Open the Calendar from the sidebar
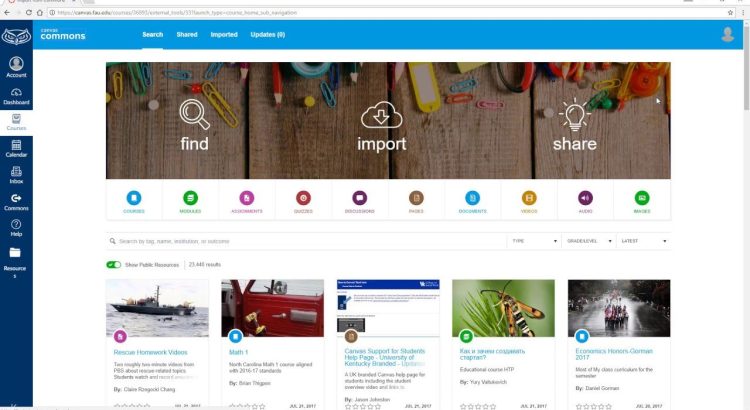 16,149
